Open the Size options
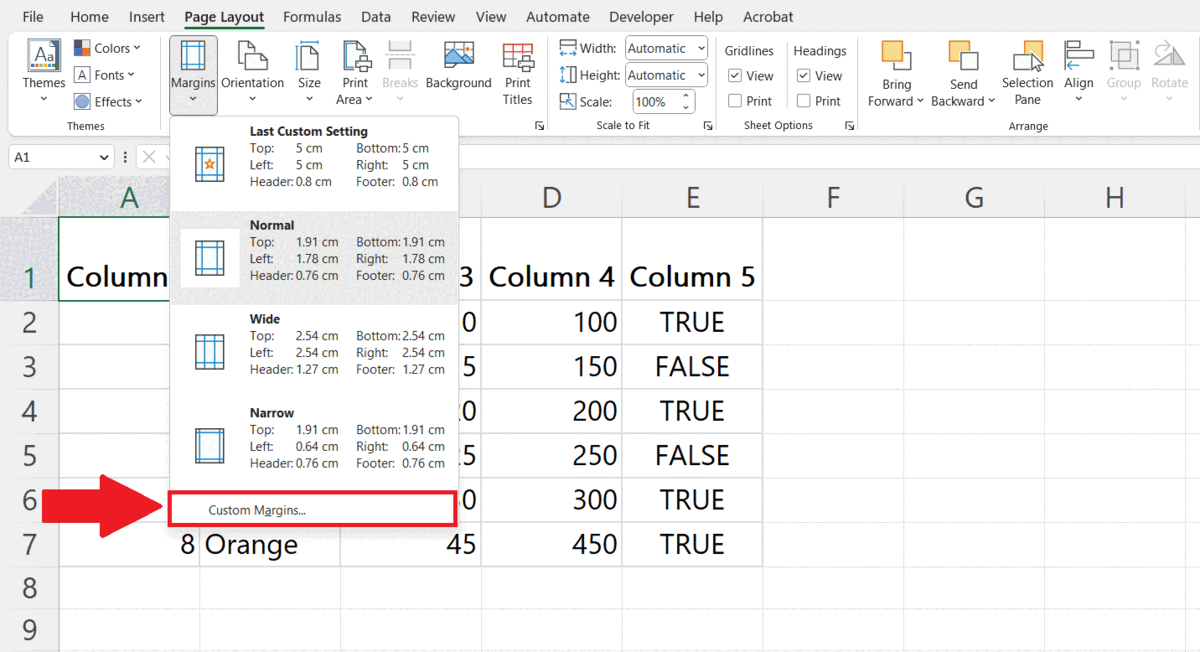The image size is (1200, 652). pos(308,72)
